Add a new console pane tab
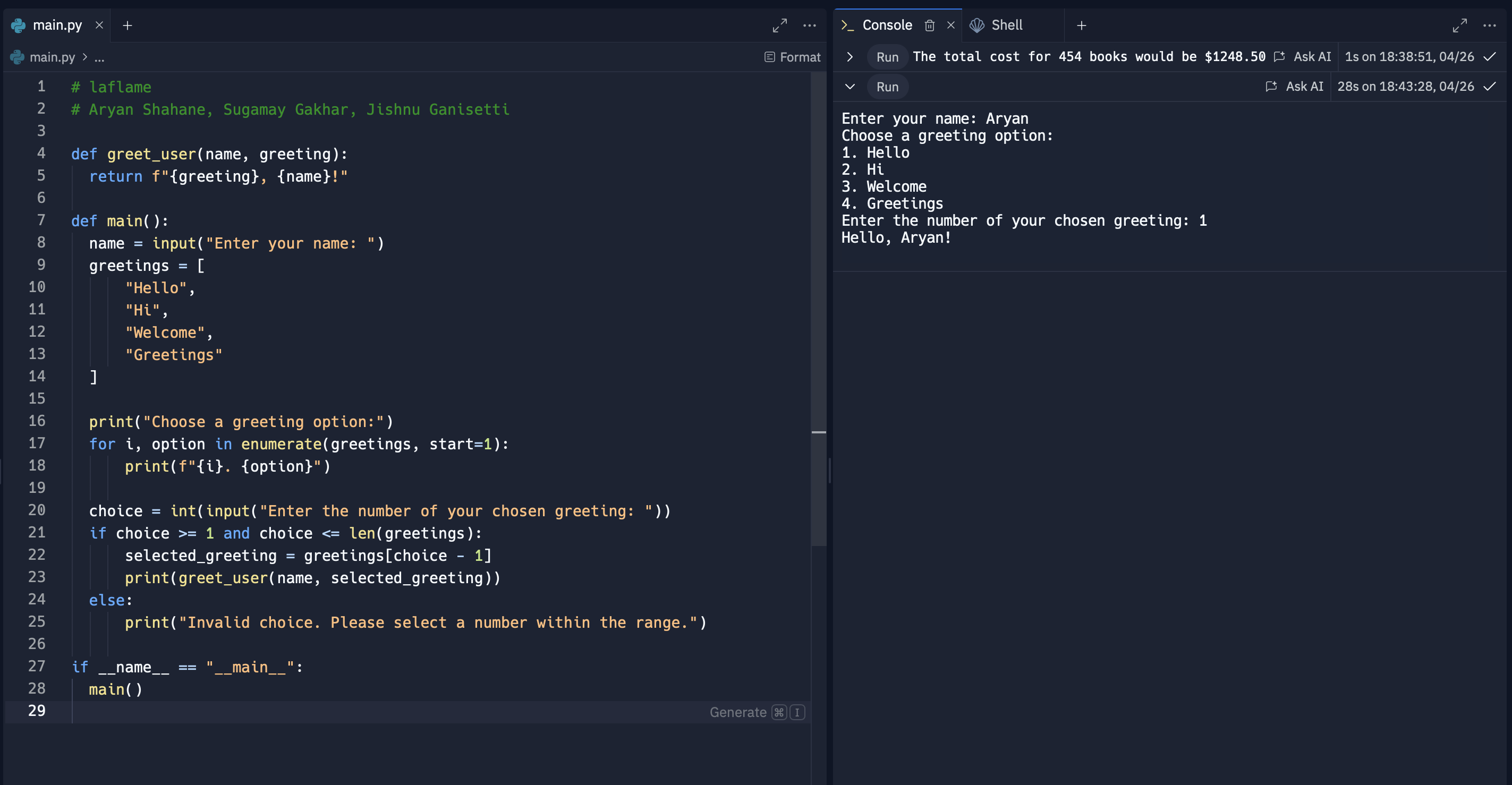The image size is (1512, 785). (x=1081, y=25)
